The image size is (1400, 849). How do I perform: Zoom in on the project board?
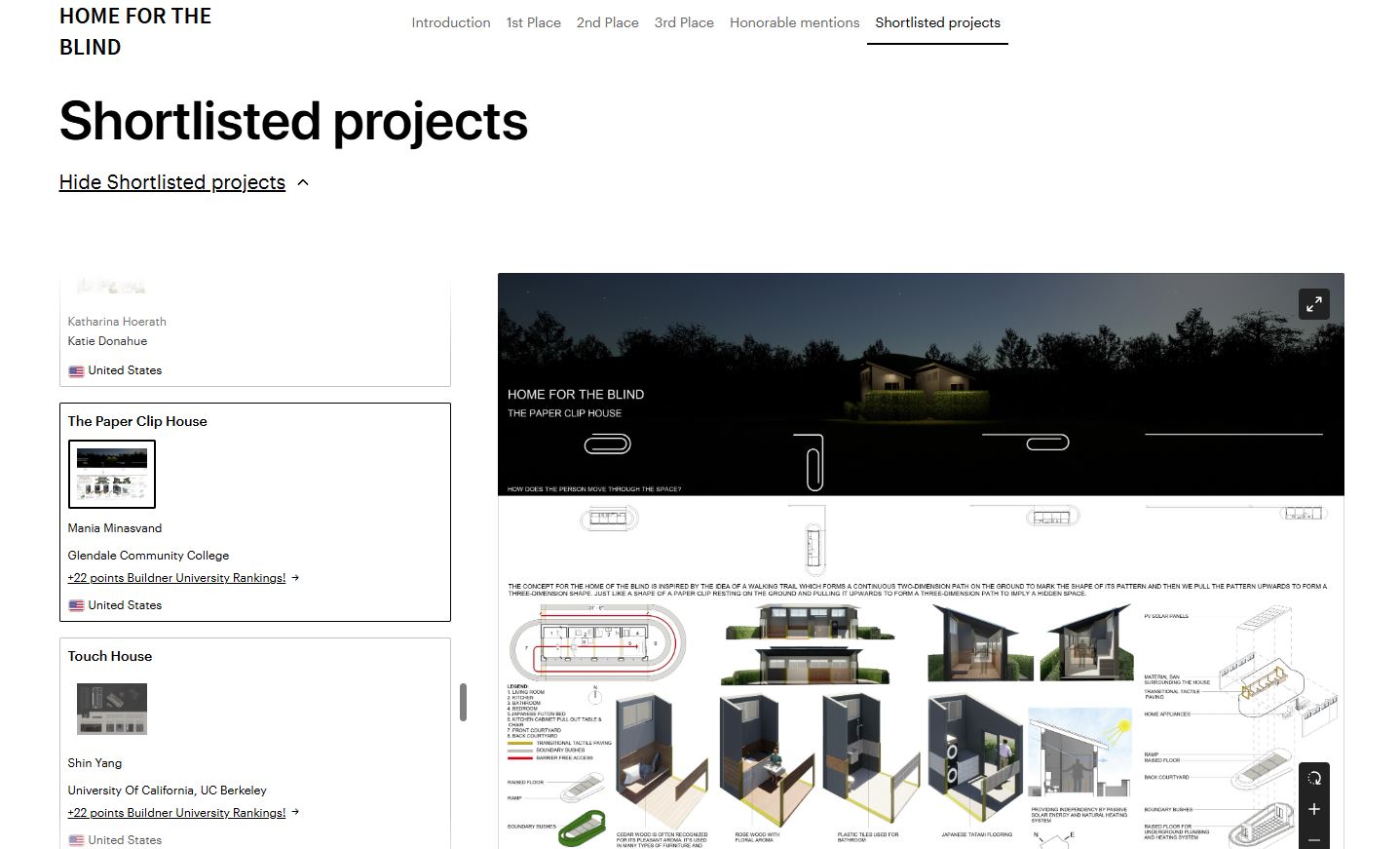pos(1313,809)
